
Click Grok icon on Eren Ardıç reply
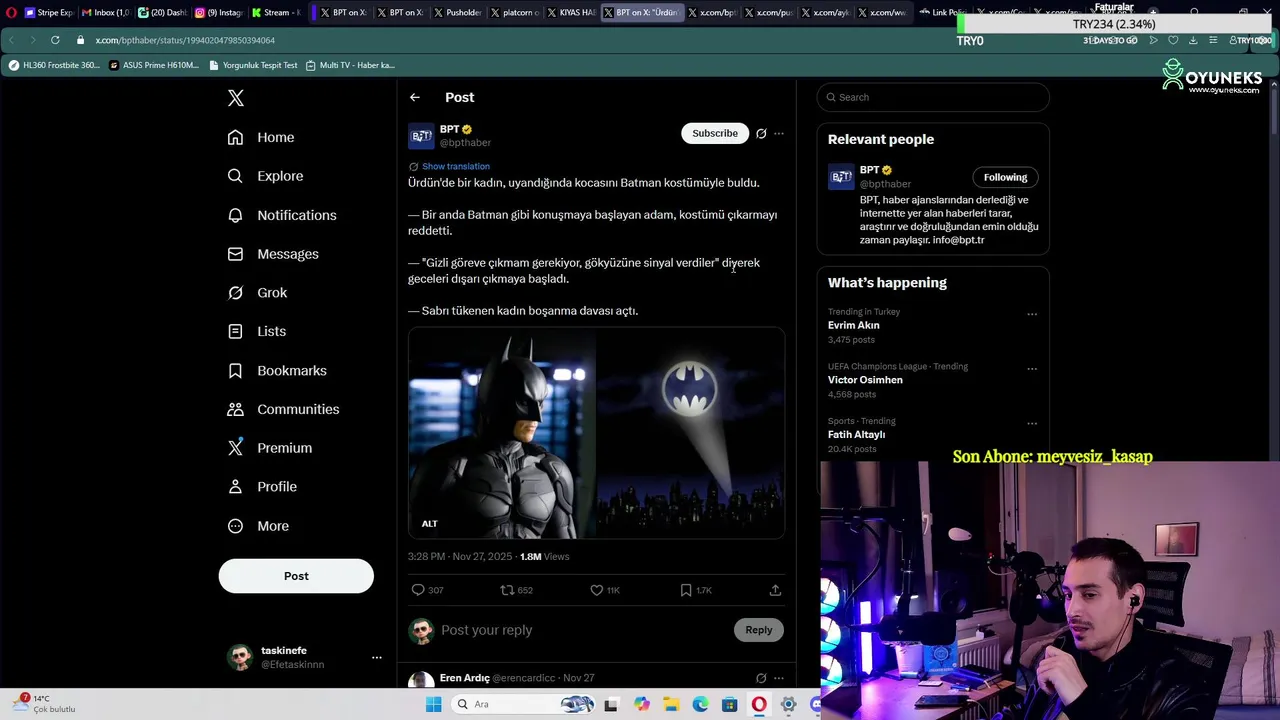tap(761, 678)
